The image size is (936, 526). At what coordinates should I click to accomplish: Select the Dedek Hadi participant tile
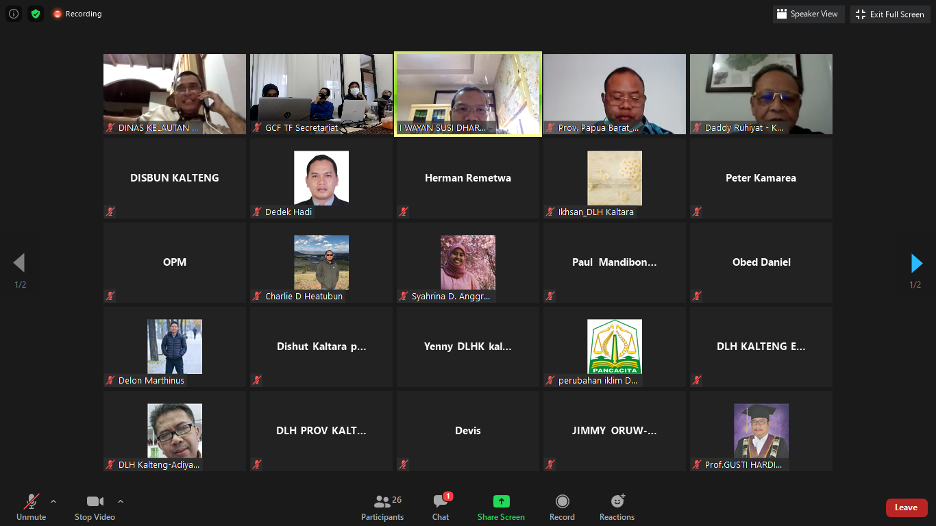pos(321,179)
